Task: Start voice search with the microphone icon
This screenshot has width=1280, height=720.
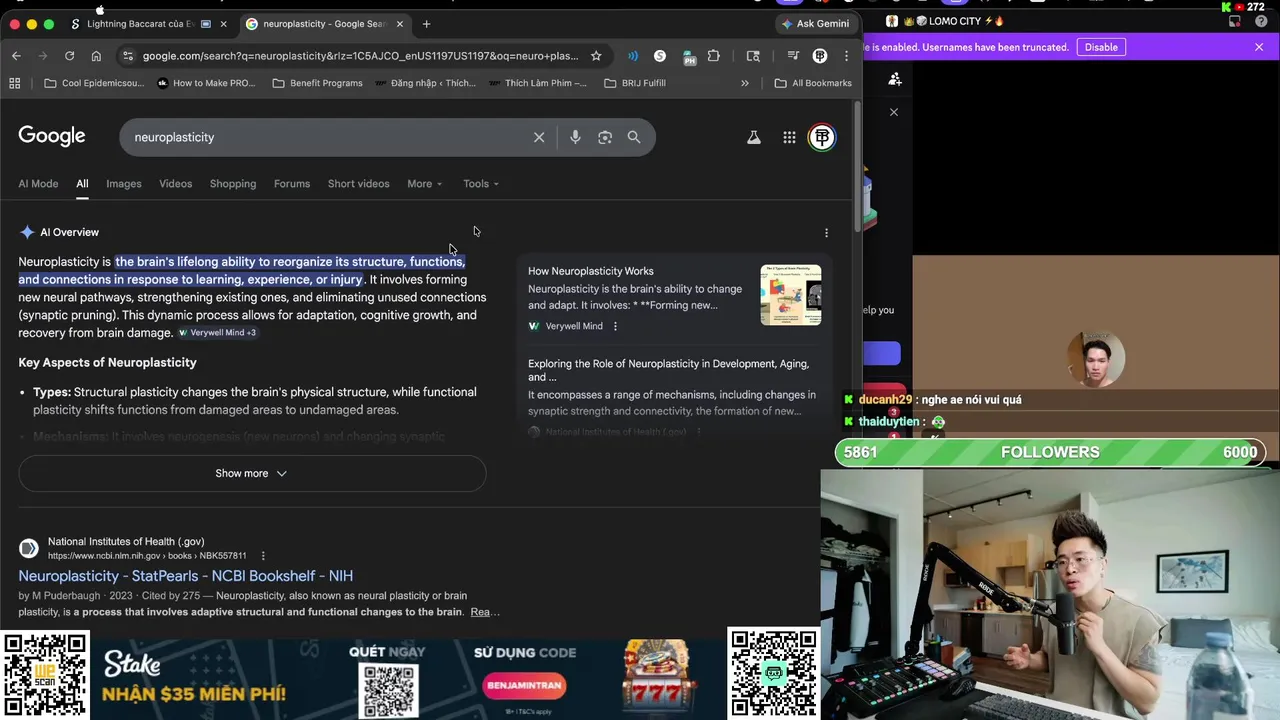Action: pos(575,137)
